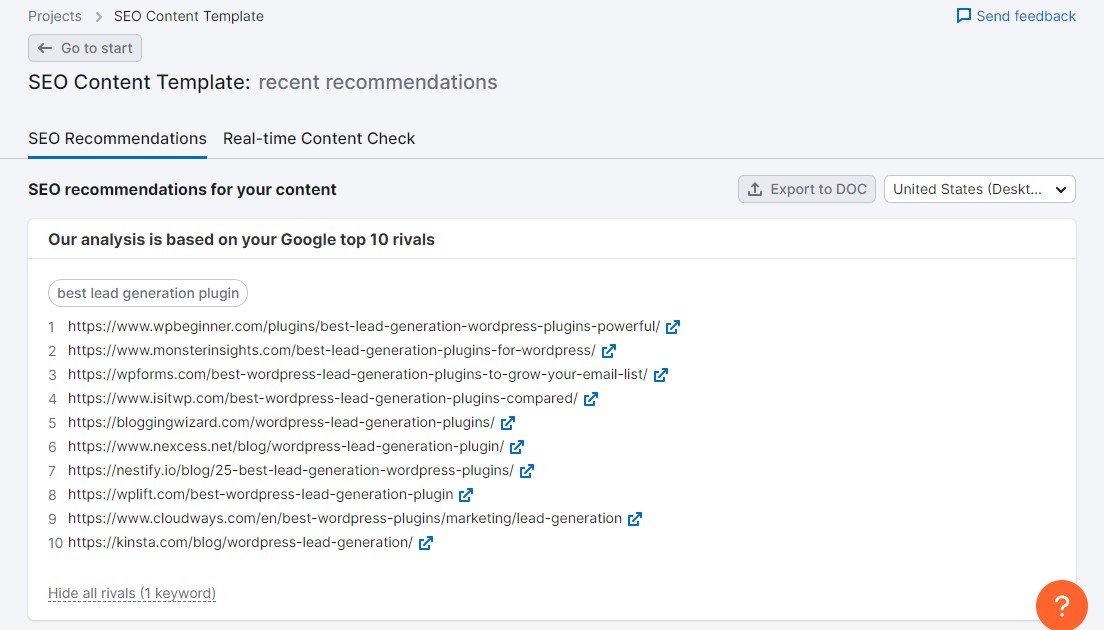Screen dimensions: 1104x630
Task: Select best lead generation plugin keyword tag
Action: (x=148, y=293)
